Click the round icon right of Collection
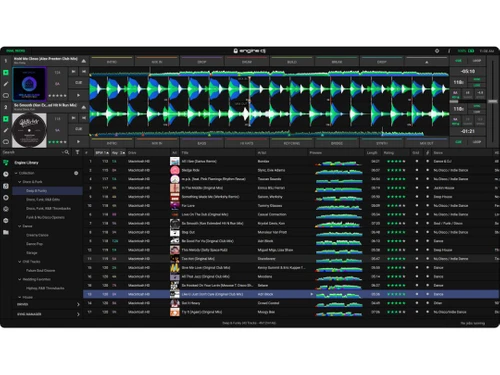The width and height of the screenshot is (500, 375). click(x=76, y=173)
